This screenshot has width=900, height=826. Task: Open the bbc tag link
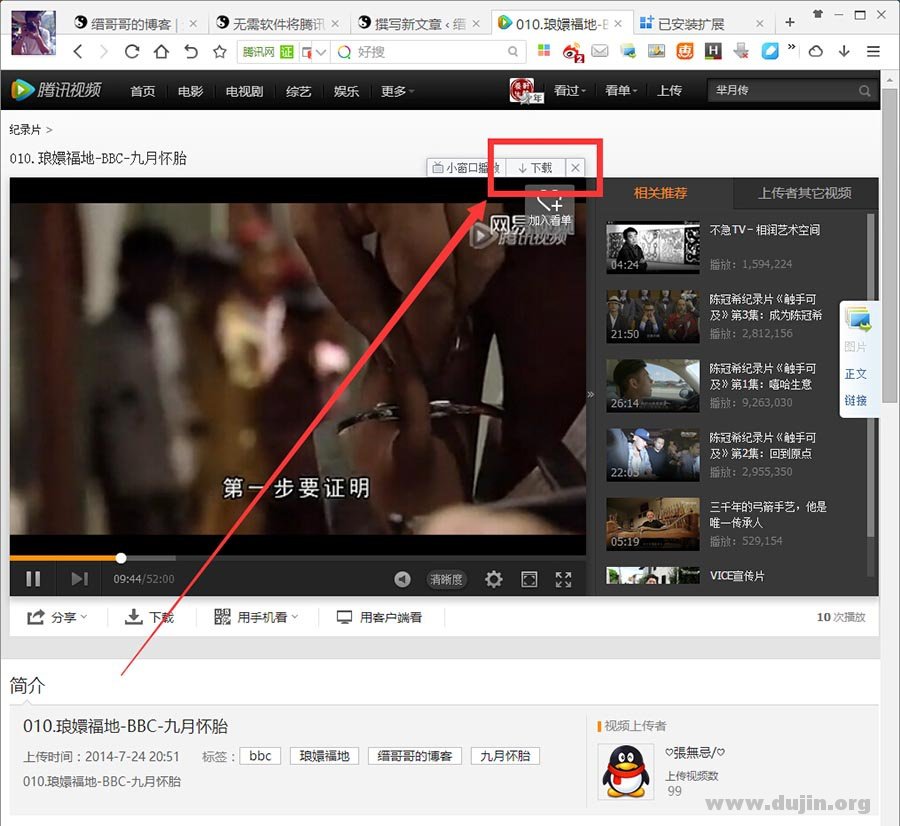(260, 756)
